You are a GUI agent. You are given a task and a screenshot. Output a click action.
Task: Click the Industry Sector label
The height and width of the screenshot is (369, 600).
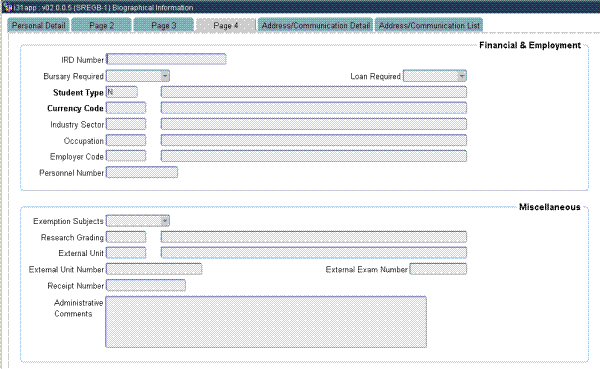point(77,125)
